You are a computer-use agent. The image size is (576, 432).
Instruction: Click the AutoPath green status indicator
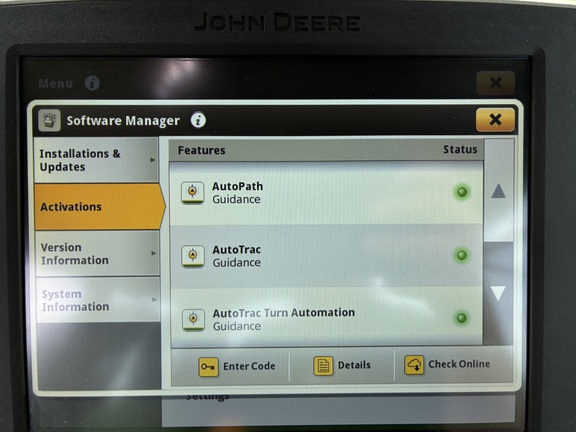(x=462, y=192)
